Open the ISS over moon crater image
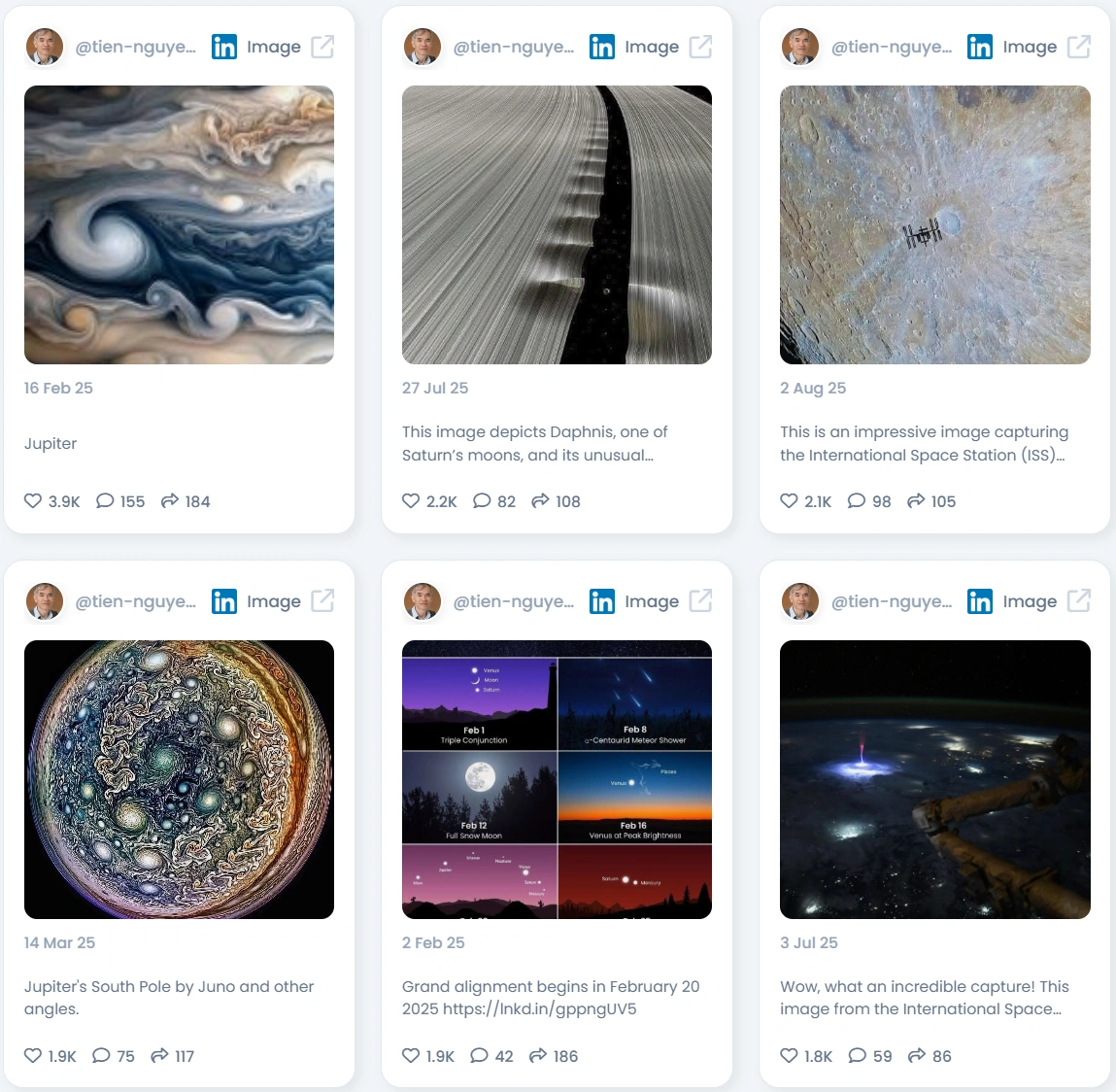Image resolution: width=1116 pixels, height=1092 pixels. pos(935,225)
